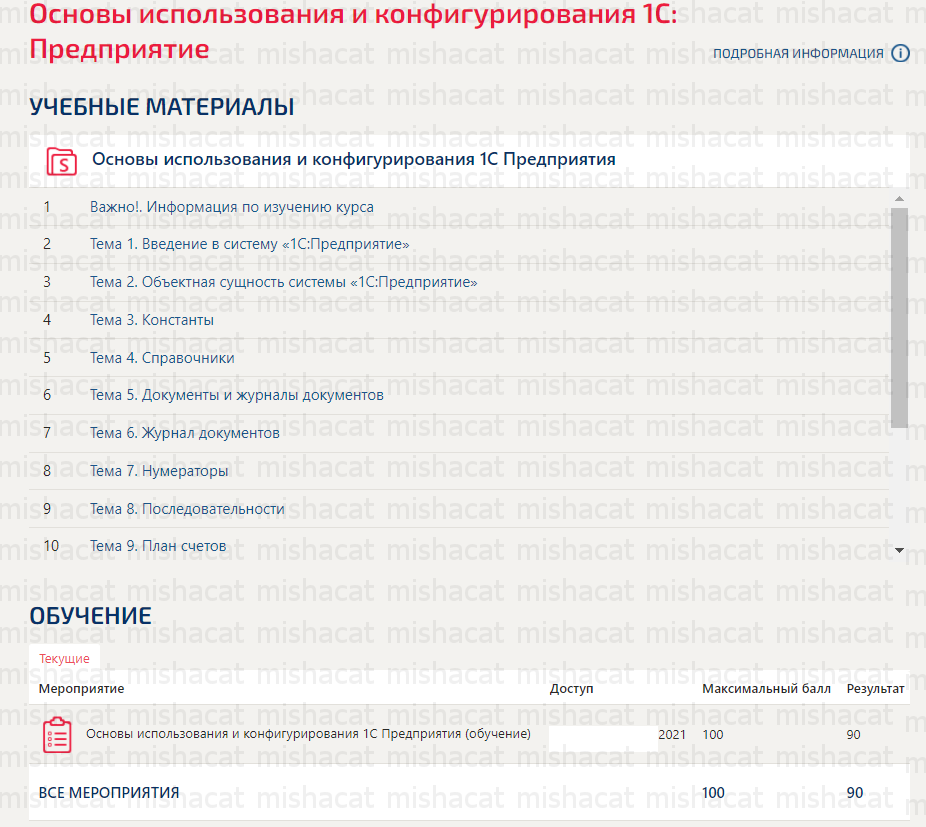Viewport: 926px width, 827px height.
Task: Click the ОБУЧЕНИЕ heading
Action: coord(90,616)
